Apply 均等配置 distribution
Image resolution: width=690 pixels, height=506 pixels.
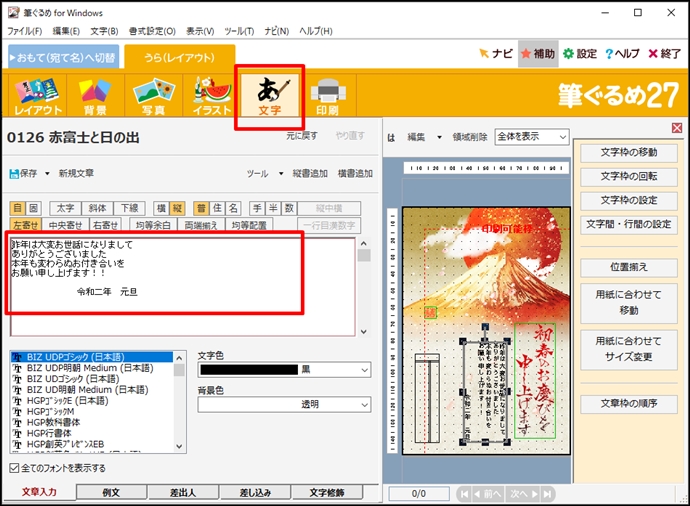249,225
